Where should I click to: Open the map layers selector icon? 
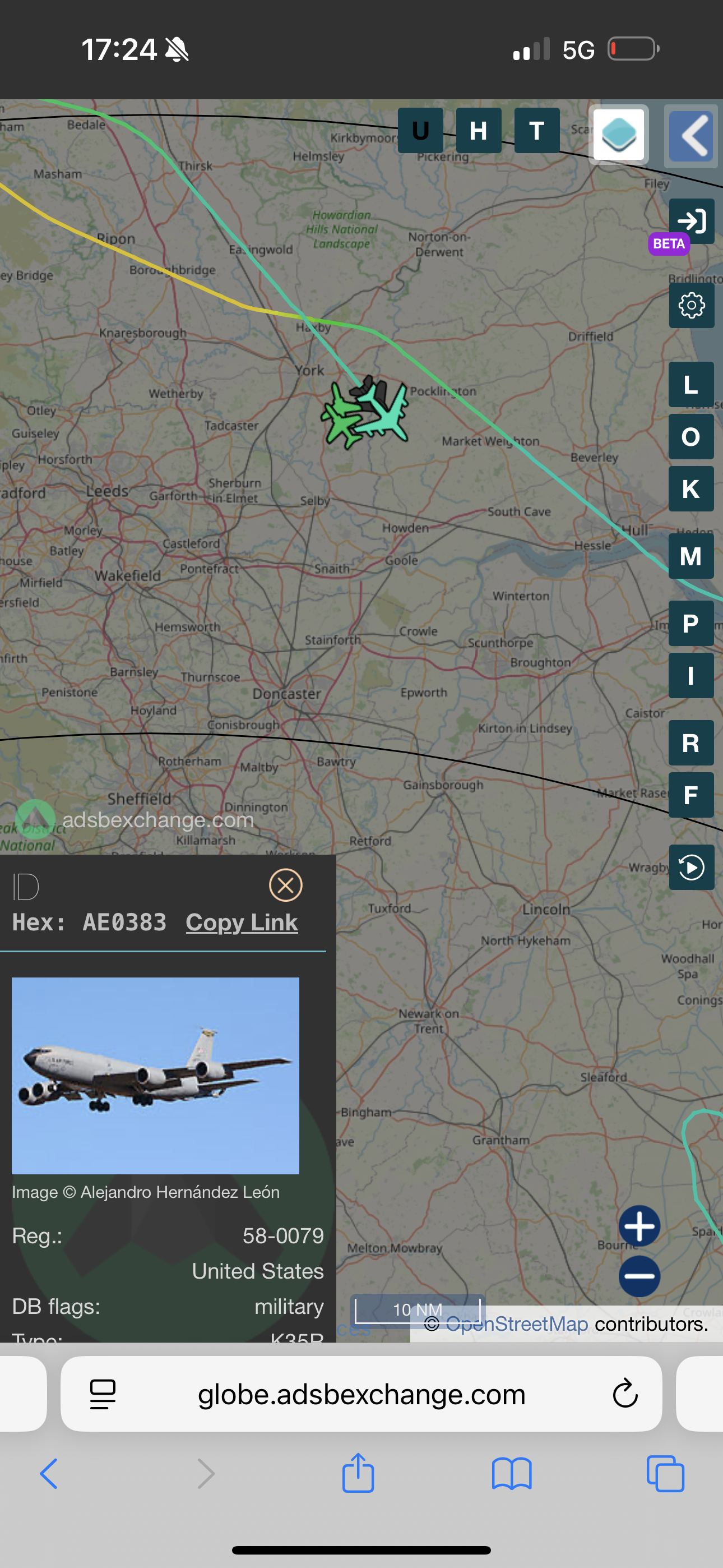pos(618,135)
